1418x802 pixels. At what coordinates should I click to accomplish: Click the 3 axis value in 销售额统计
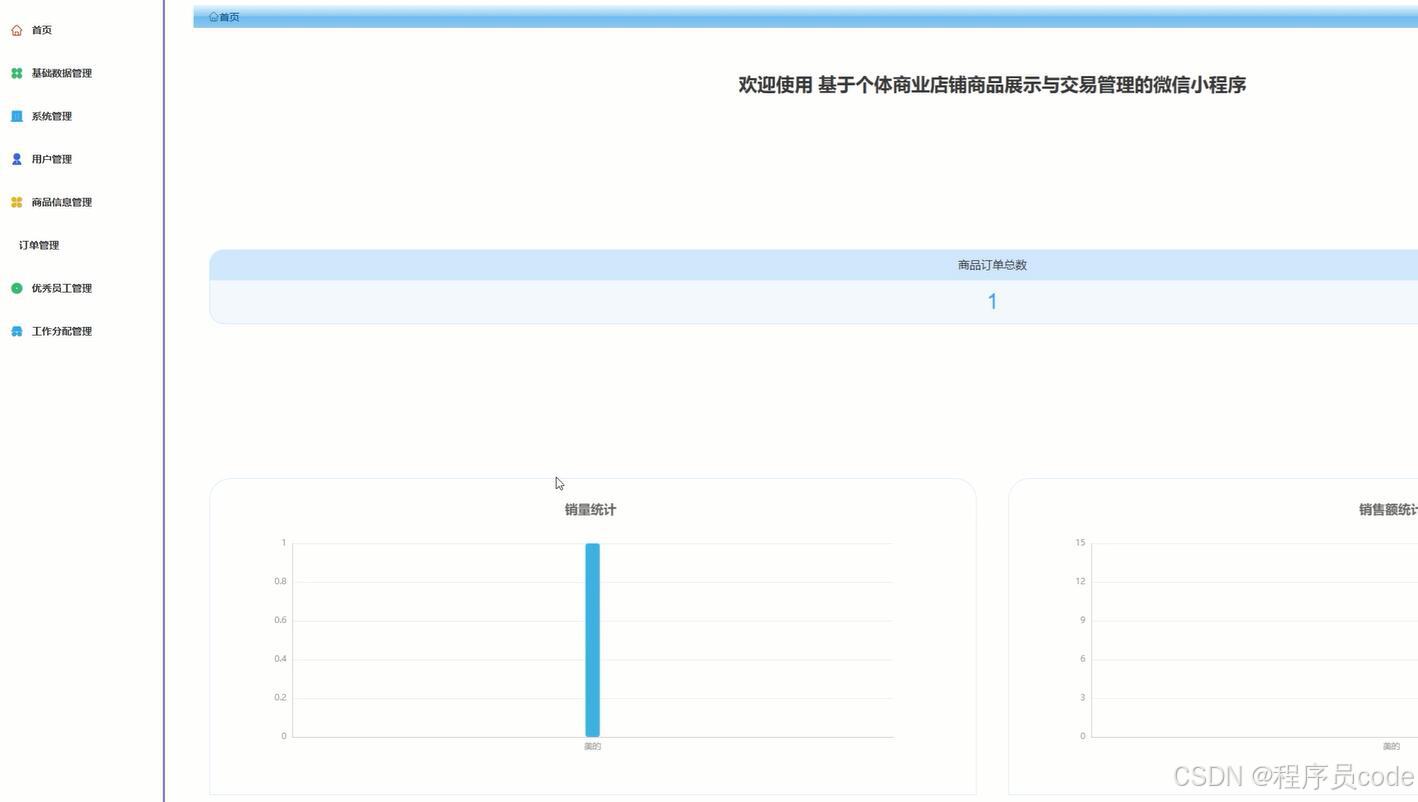[1082, 698]
